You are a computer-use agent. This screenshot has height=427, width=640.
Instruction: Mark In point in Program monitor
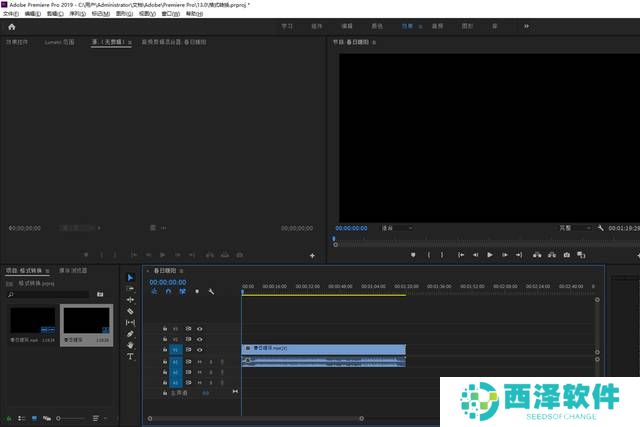(x=429, y=255)
